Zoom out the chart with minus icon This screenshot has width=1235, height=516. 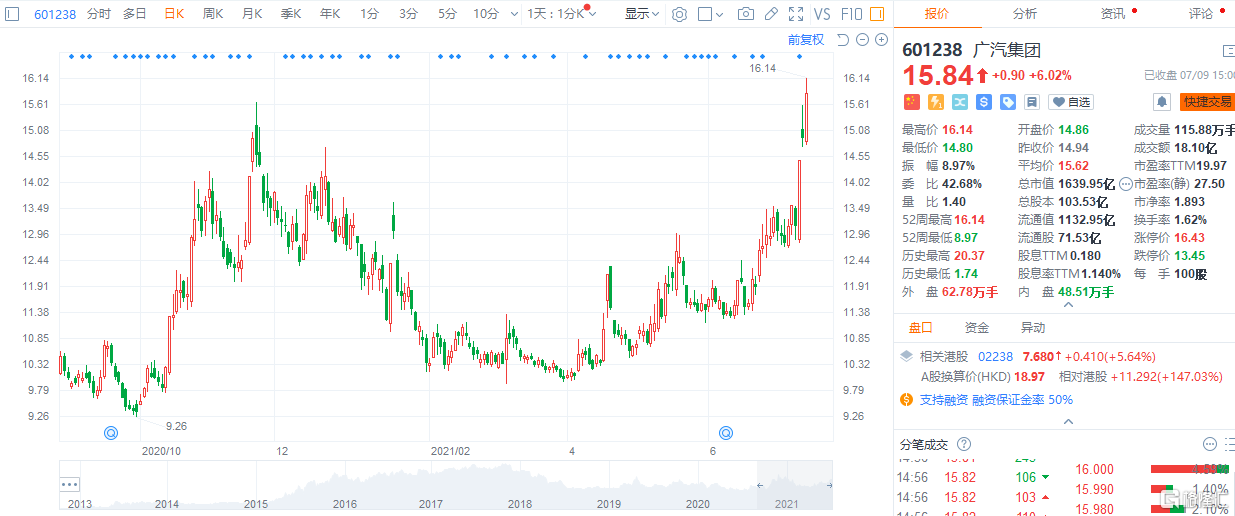click(862, 40)
